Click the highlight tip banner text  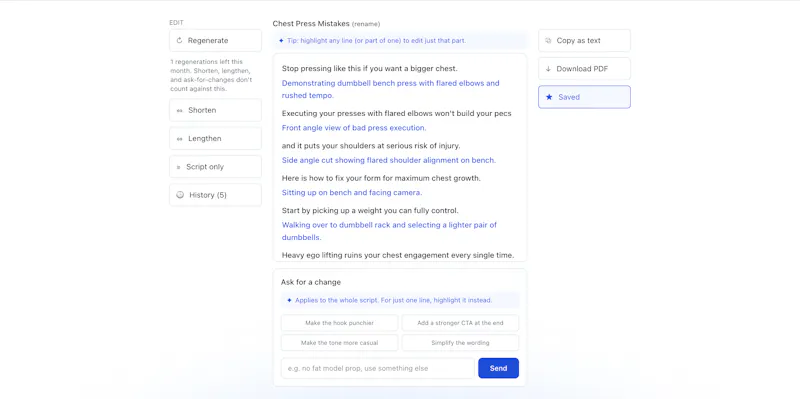(377, 40)
